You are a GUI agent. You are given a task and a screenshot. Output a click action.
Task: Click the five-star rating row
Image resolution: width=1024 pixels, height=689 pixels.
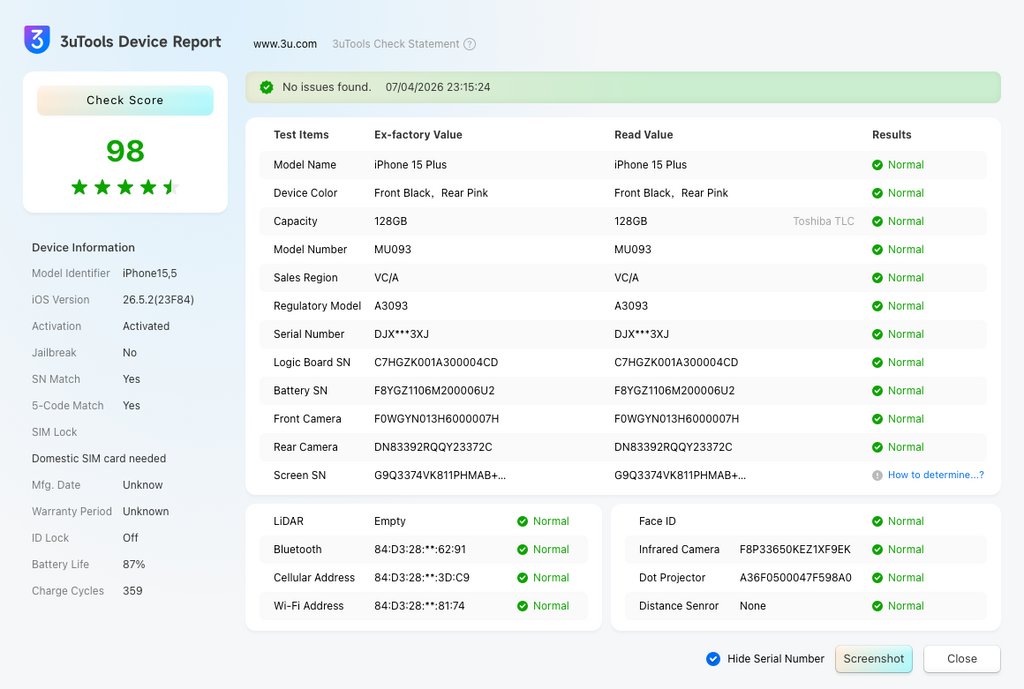[125, 188]
